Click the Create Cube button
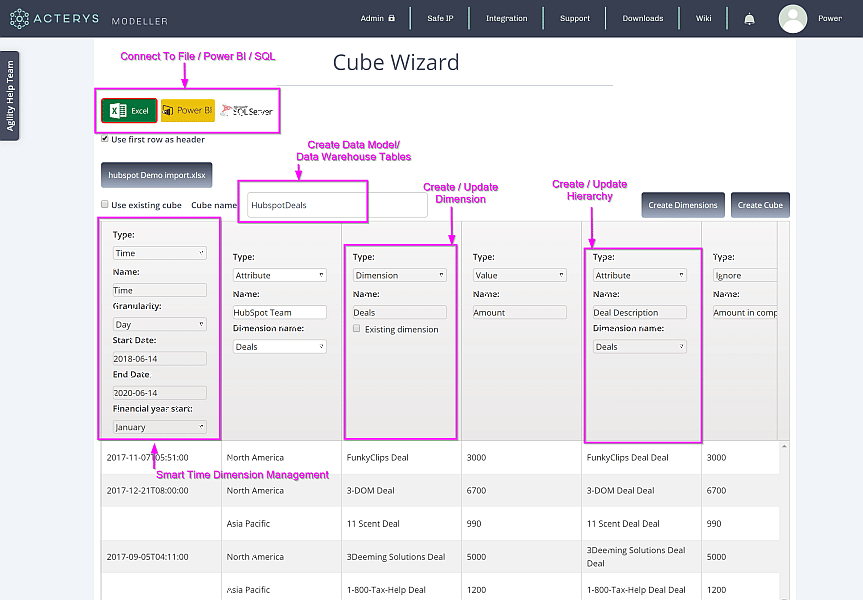Viewport: 863px width, 600px height. click(760, 205)
